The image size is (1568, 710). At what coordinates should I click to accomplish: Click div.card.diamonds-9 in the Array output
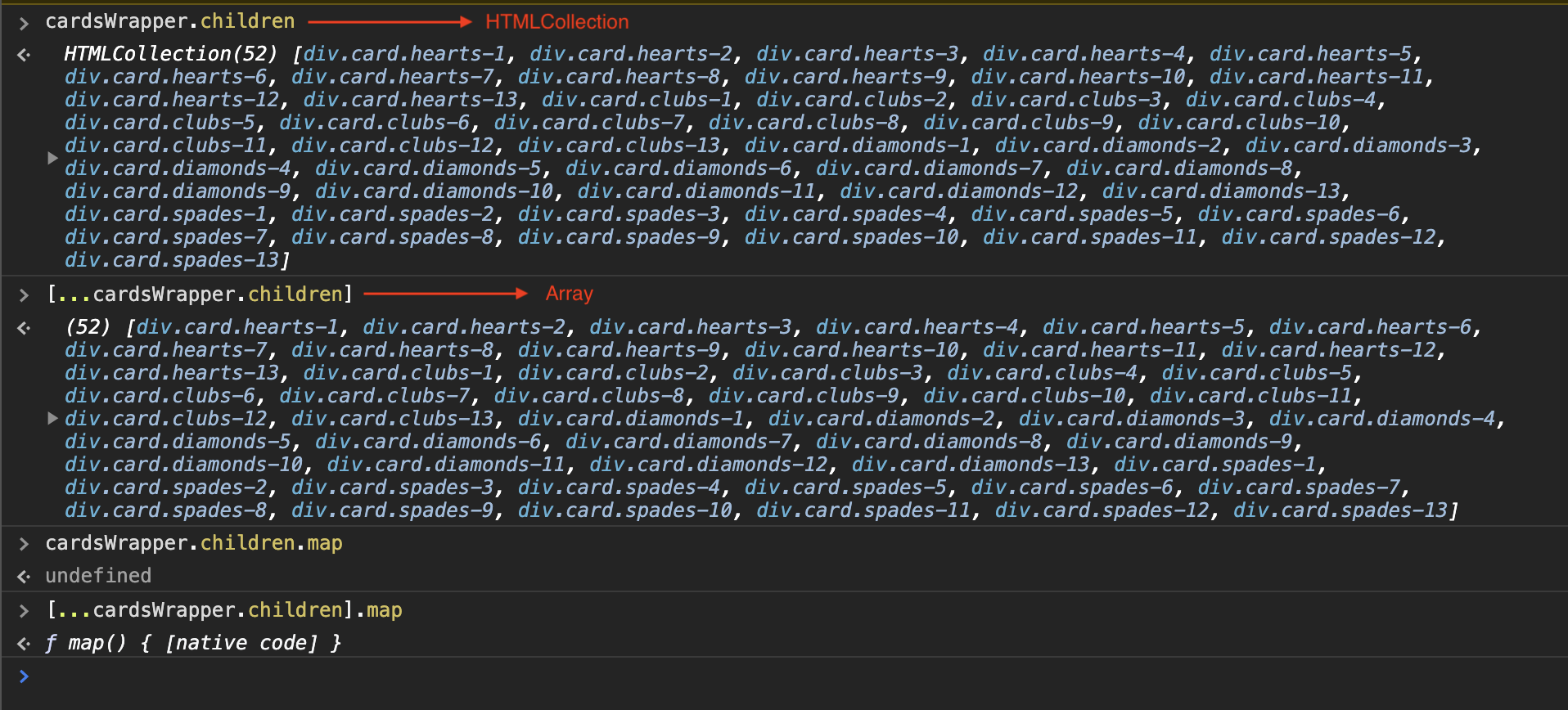[1179, 442]
